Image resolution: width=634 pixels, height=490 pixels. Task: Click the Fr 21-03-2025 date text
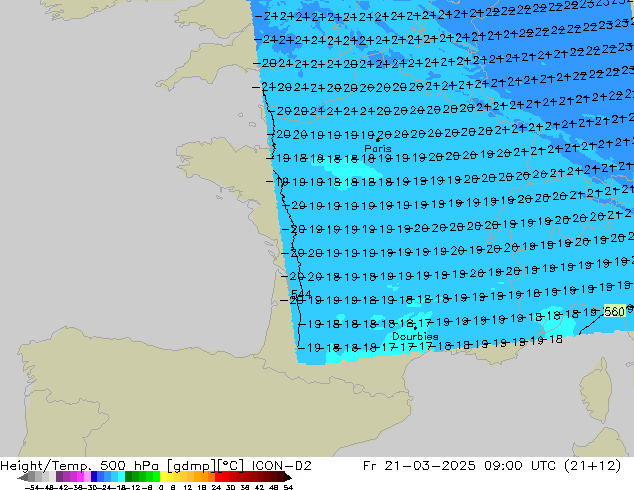[x=419, y=466]
